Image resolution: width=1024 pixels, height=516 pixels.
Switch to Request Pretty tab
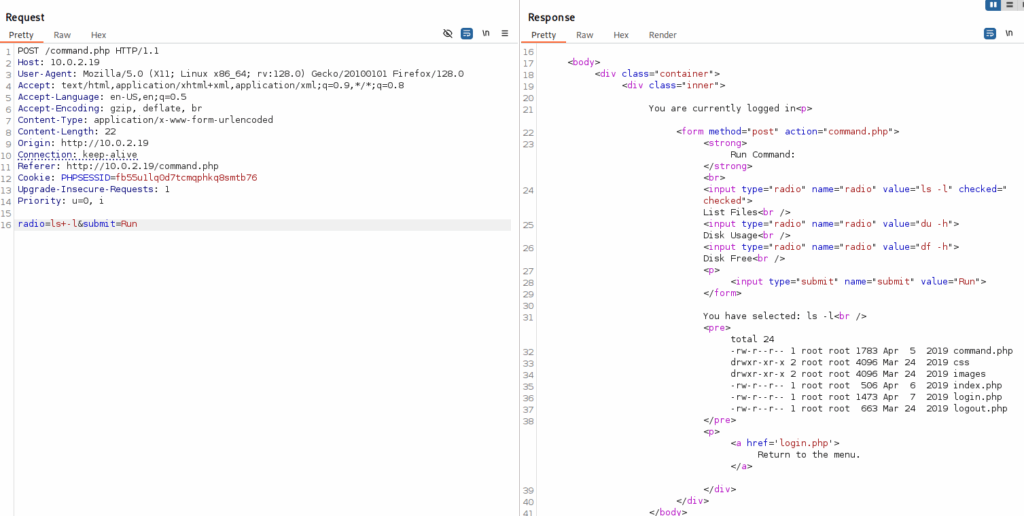tap(21, 35)
